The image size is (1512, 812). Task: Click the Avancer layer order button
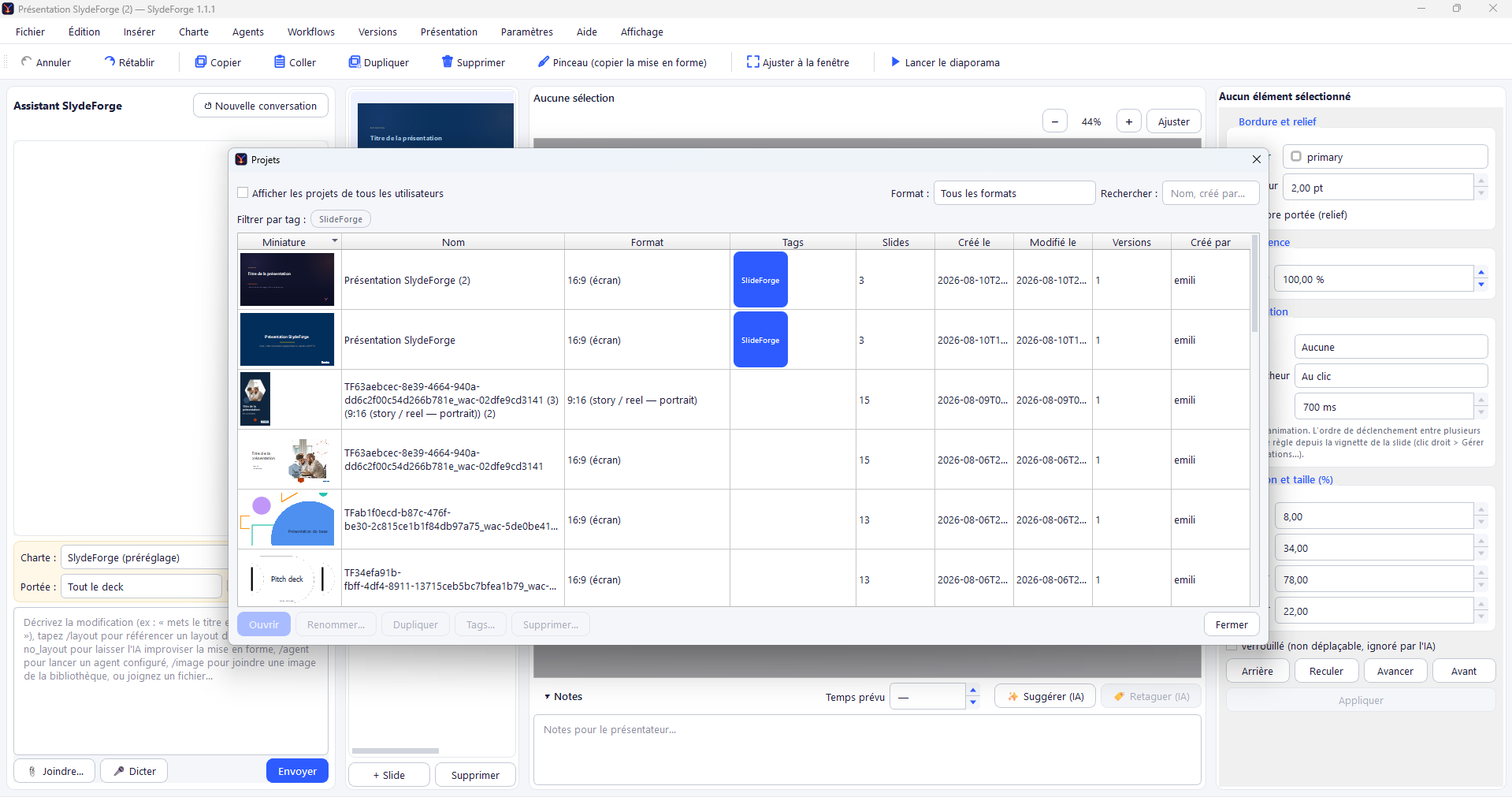point(1395,671)
